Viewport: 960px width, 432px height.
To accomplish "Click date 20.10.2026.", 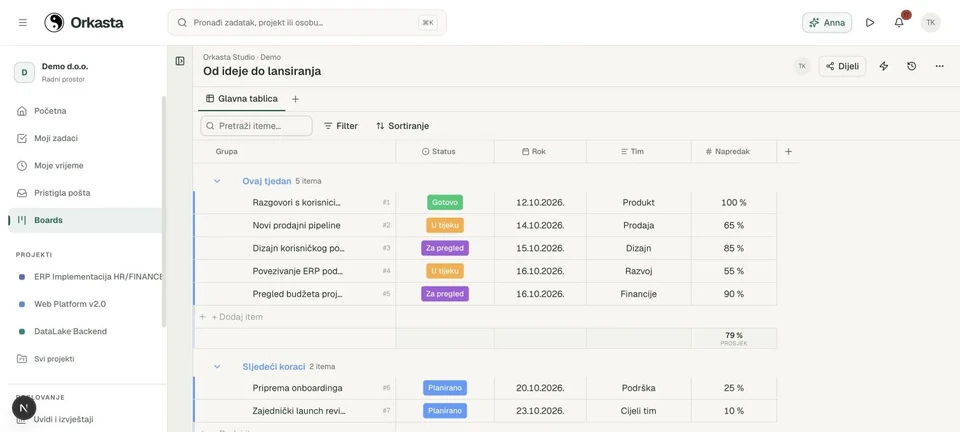I will coord(540,388).
